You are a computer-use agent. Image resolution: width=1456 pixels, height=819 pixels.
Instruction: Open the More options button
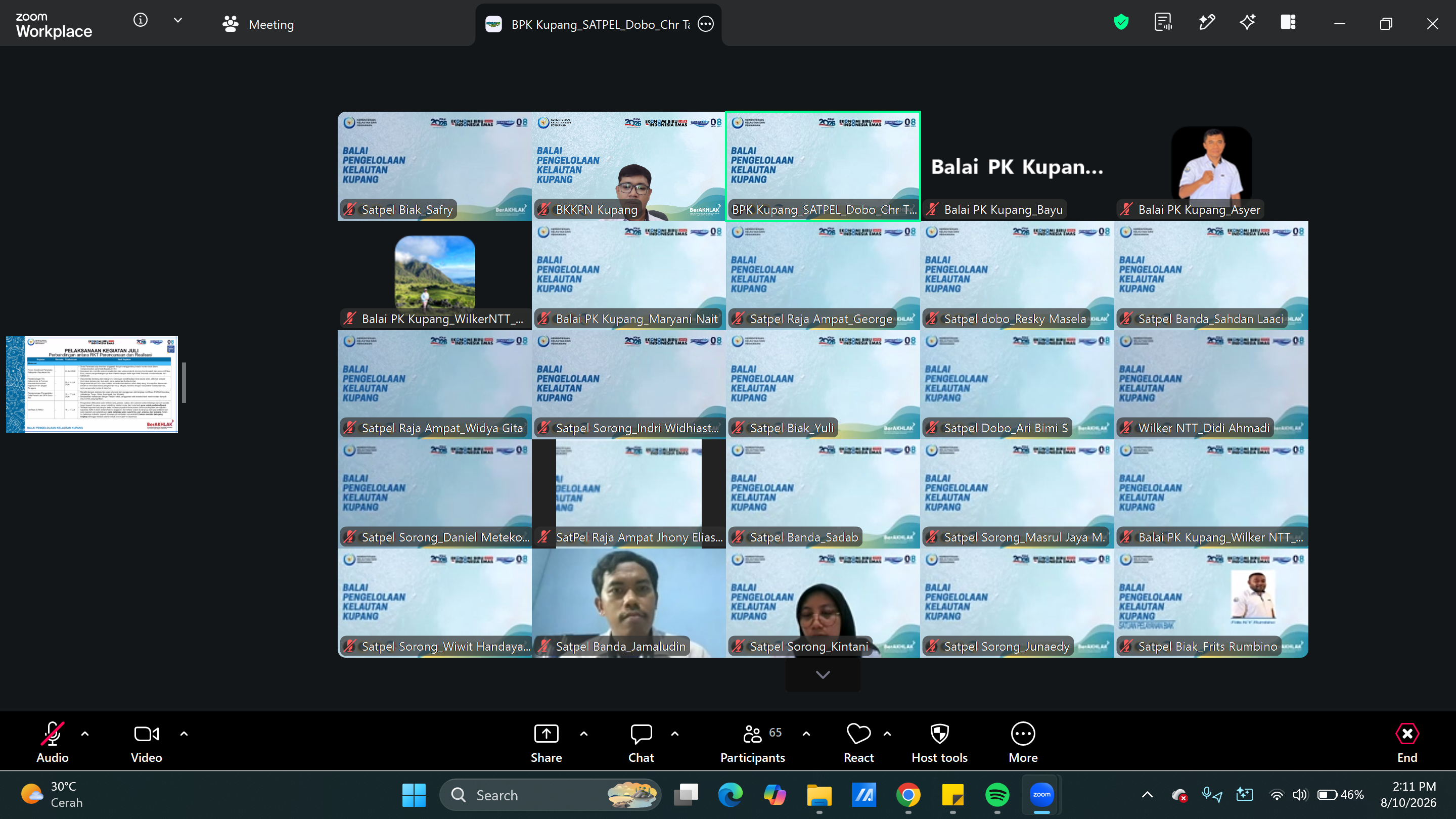(x=1023, y=742)
